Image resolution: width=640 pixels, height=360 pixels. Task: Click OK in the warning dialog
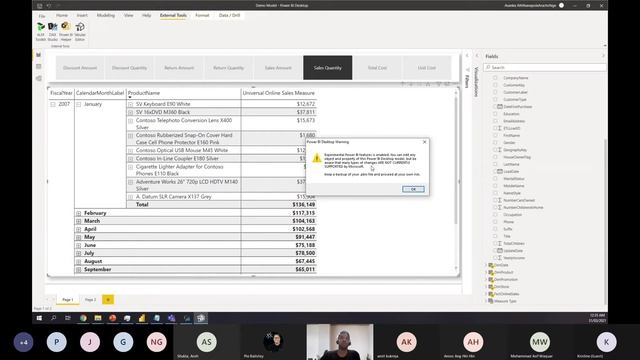[413, 189]
